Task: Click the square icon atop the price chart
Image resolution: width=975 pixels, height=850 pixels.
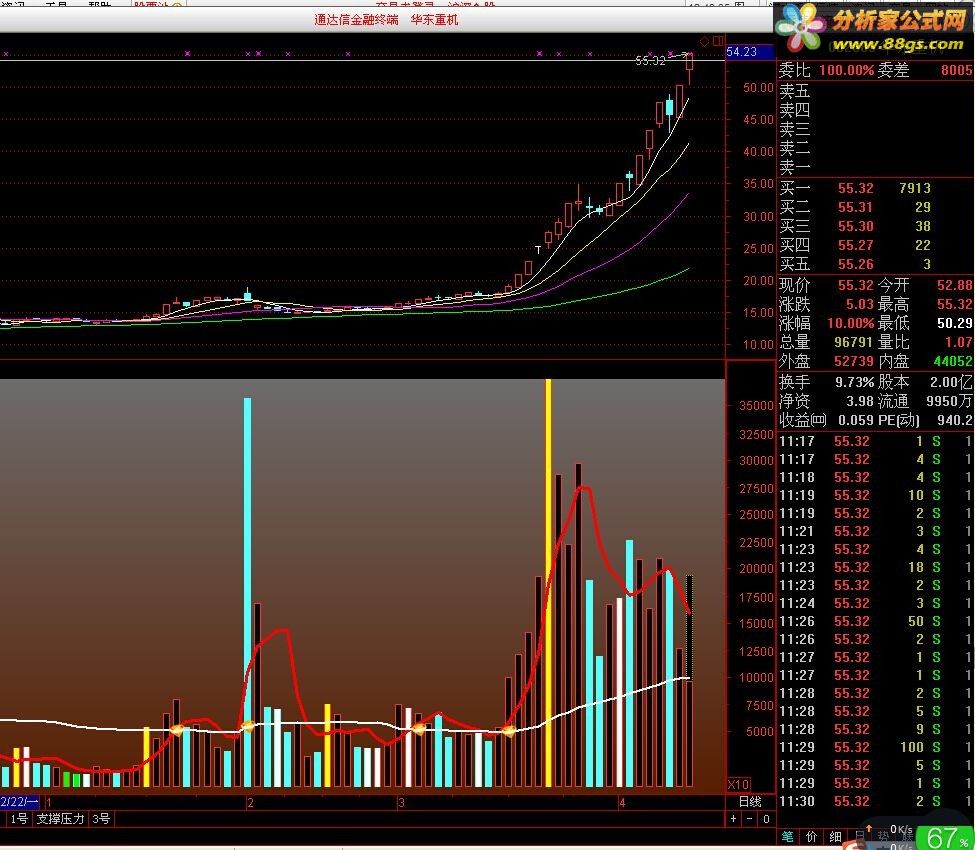Action: click(718, 41)
